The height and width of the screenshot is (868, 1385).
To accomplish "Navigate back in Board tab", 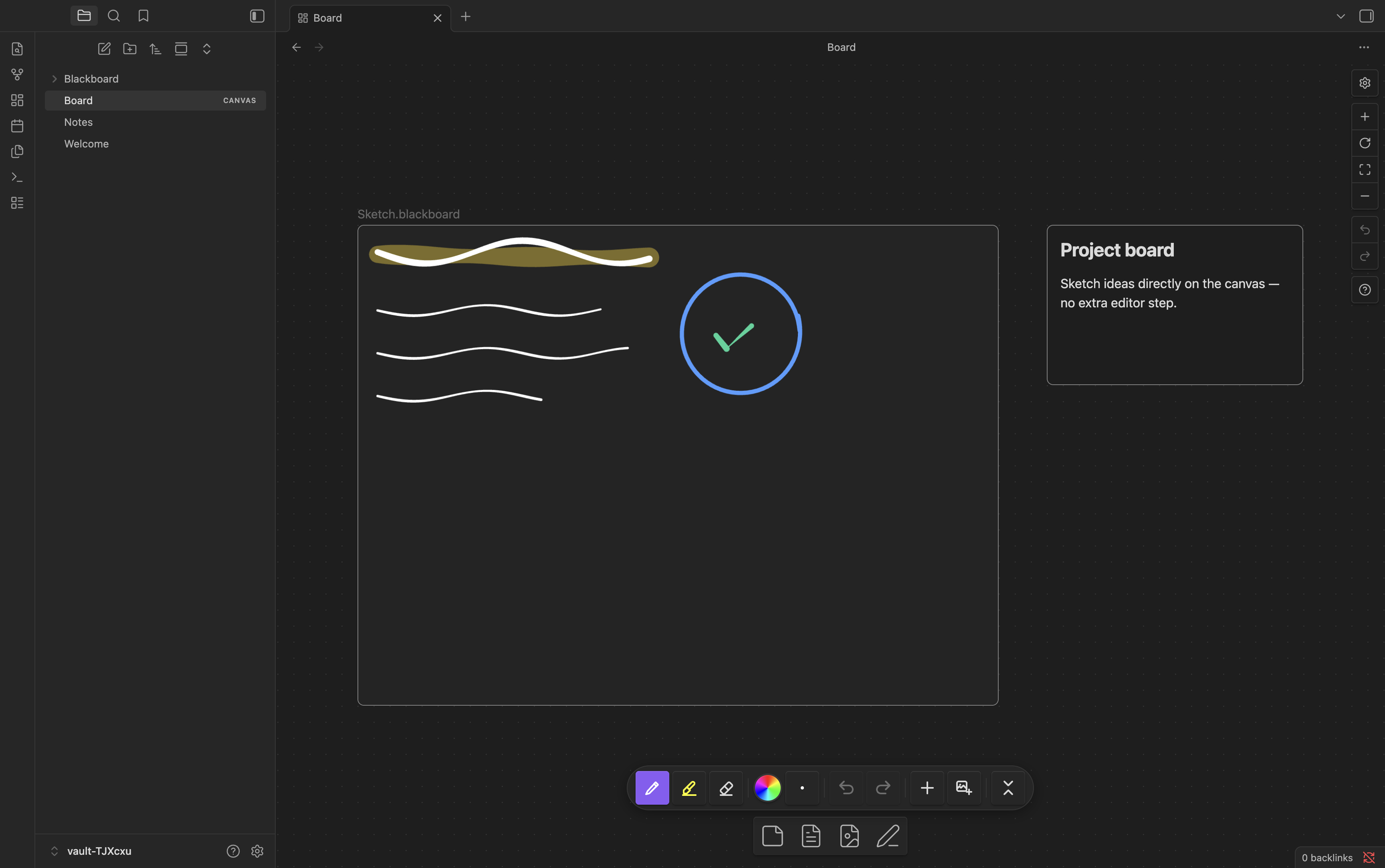I will point(296,47).
